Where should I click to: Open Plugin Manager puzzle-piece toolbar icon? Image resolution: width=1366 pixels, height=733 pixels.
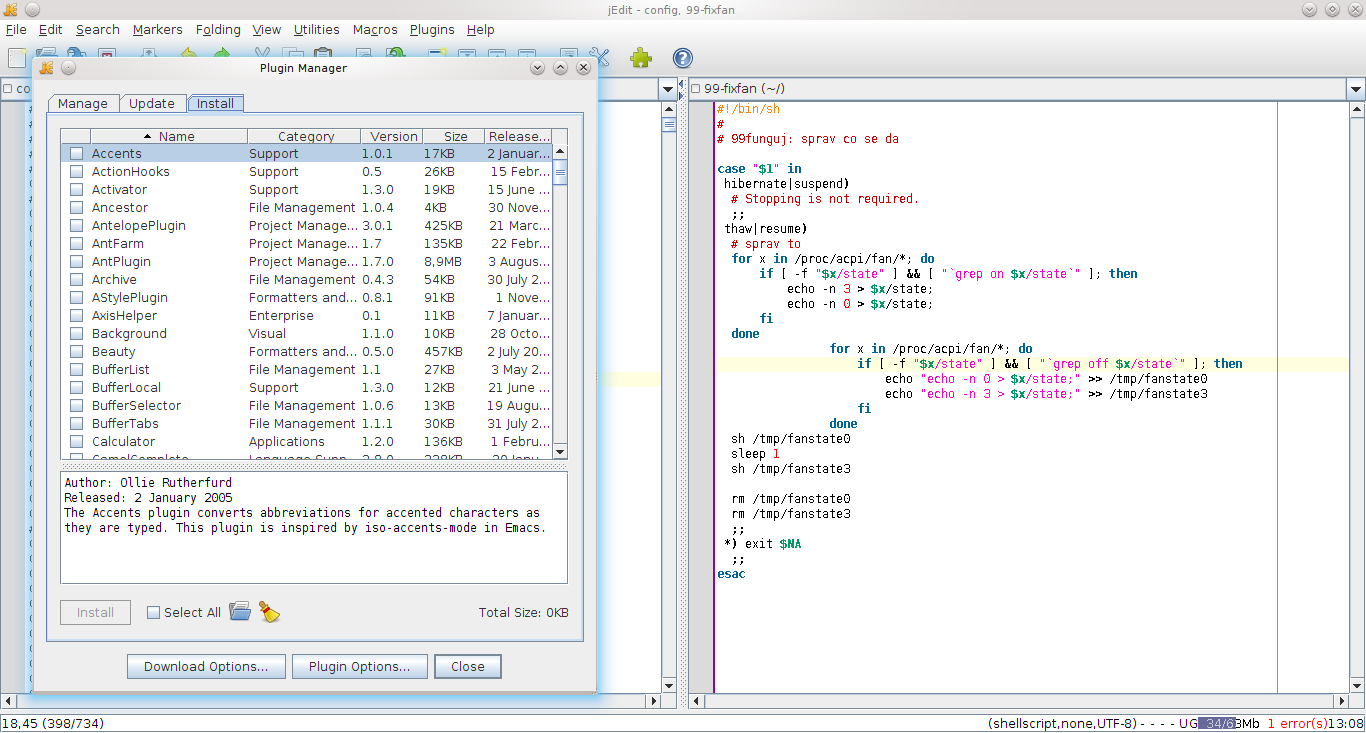click(641, 58)
